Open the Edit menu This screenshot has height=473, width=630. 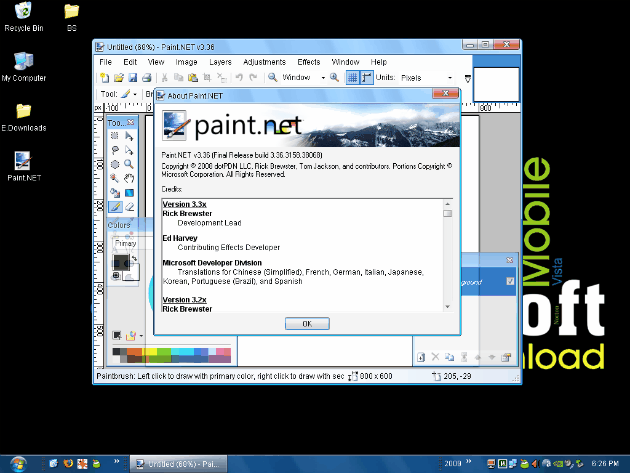tap(130, 62)
